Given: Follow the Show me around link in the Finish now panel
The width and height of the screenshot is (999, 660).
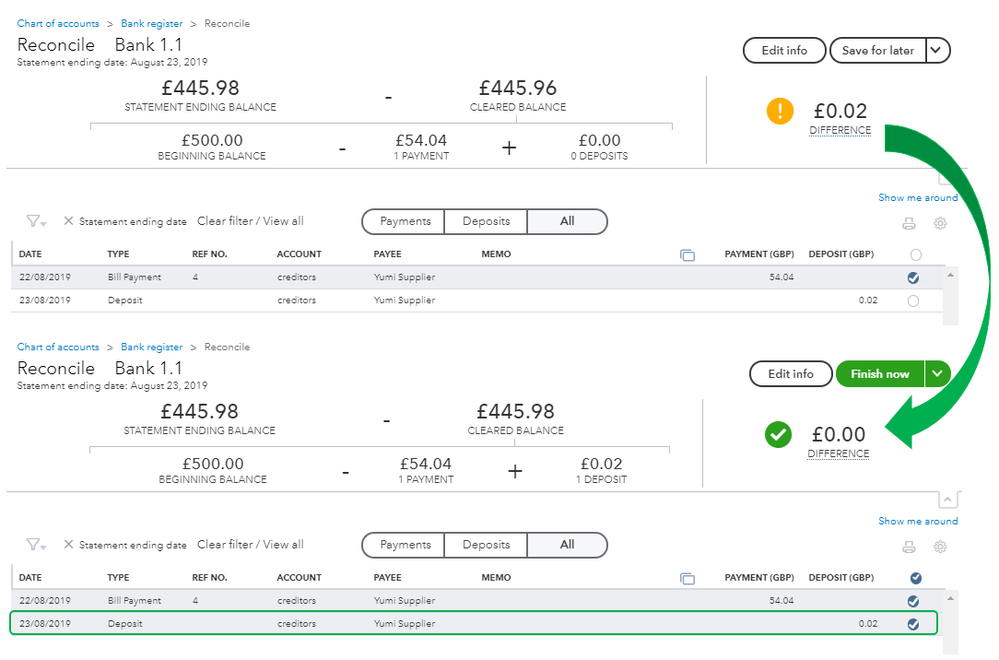Looking at the screenshot, I should coord(917,521).
